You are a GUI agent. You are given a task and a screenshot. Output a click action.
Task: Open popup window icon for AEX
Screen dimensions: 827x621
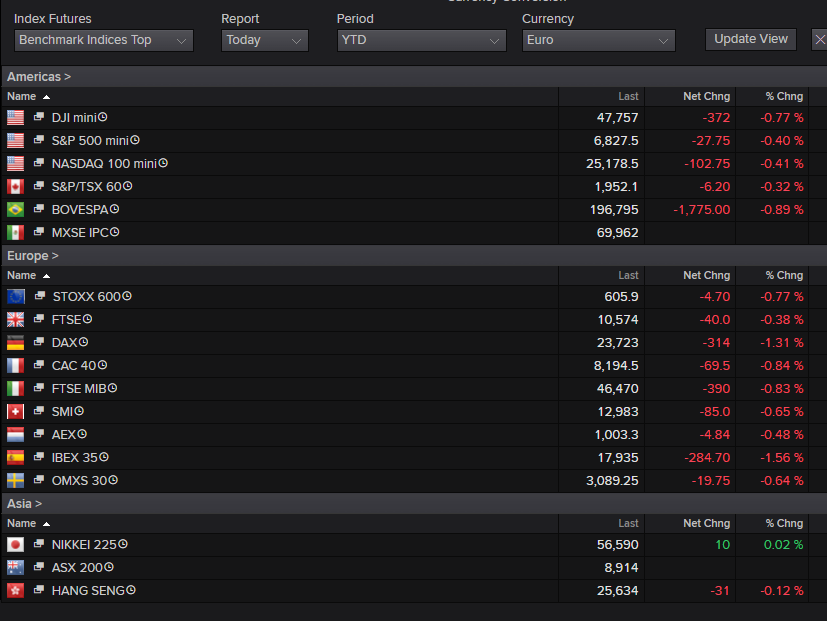point(39,434)
